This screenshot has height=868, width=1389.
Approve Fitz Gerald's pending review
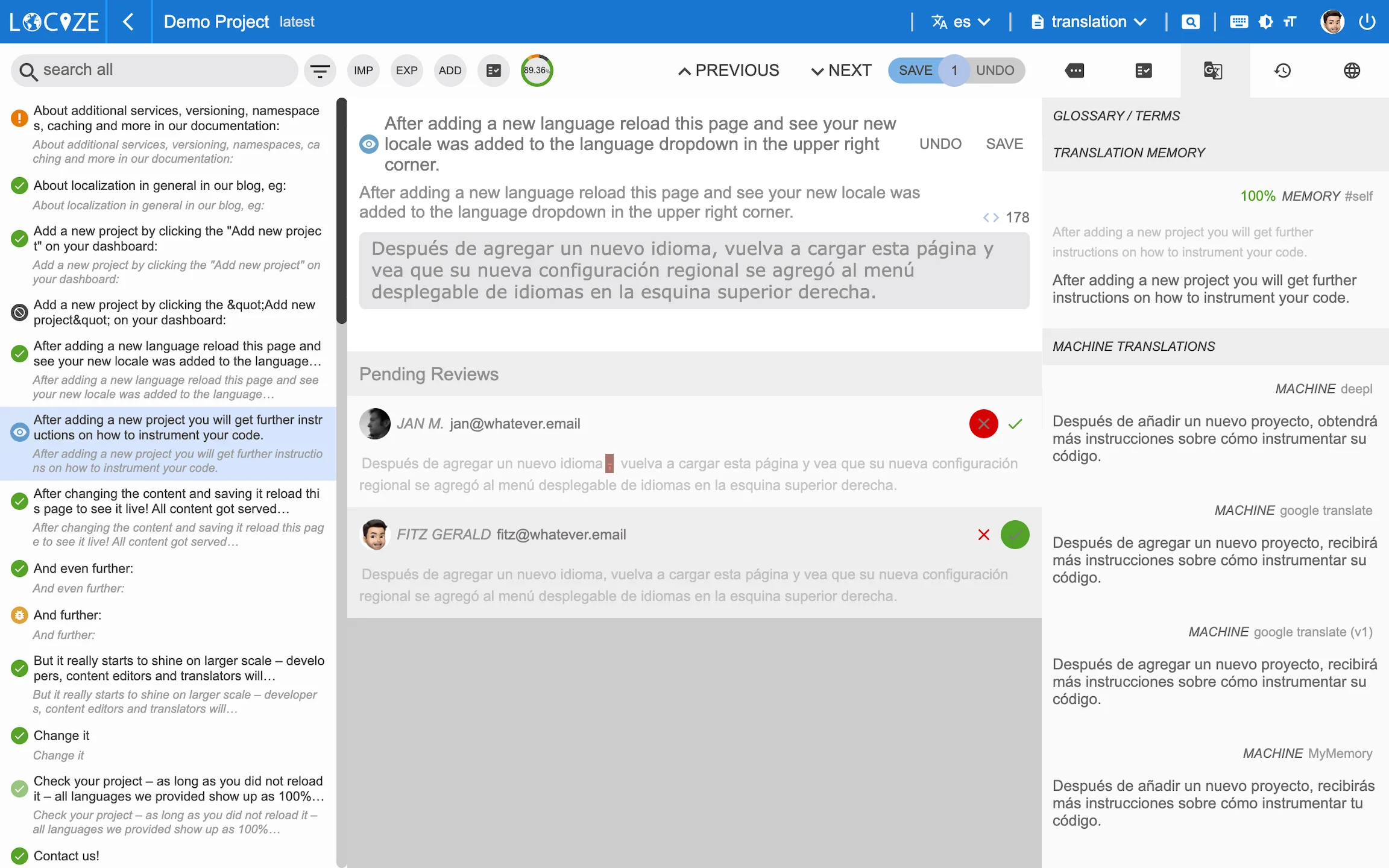(x=1015, y=535)
